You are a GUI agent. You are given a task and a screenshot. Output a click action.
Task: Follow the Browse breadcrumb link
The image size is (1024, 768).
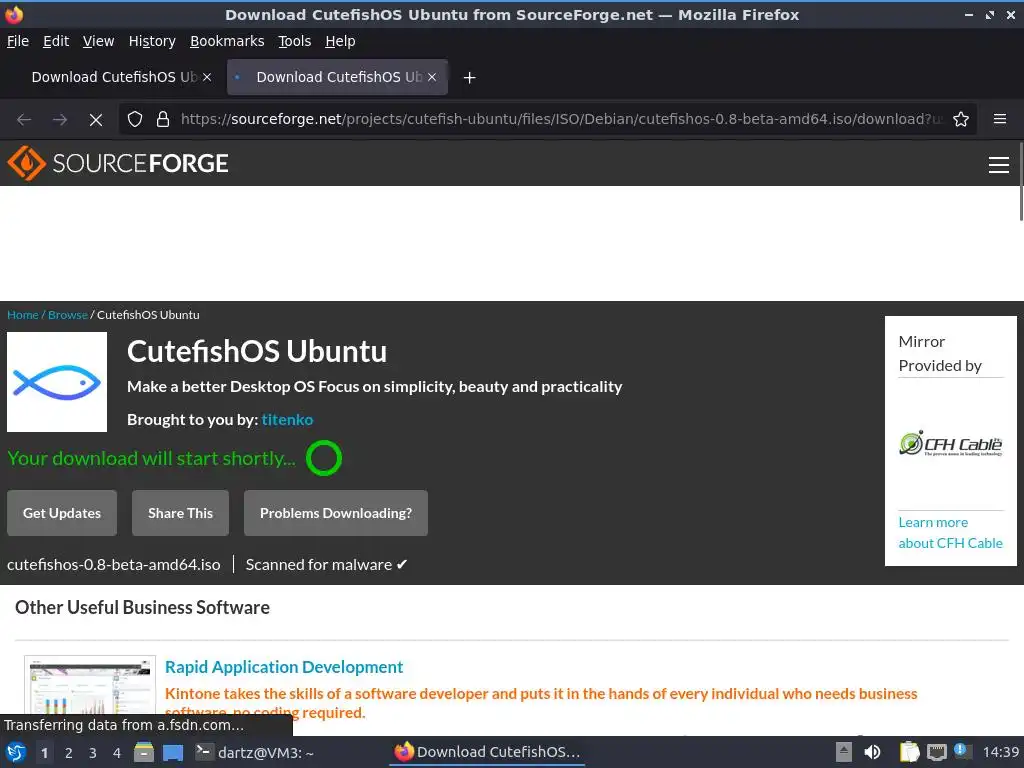(x=68, y=315)
